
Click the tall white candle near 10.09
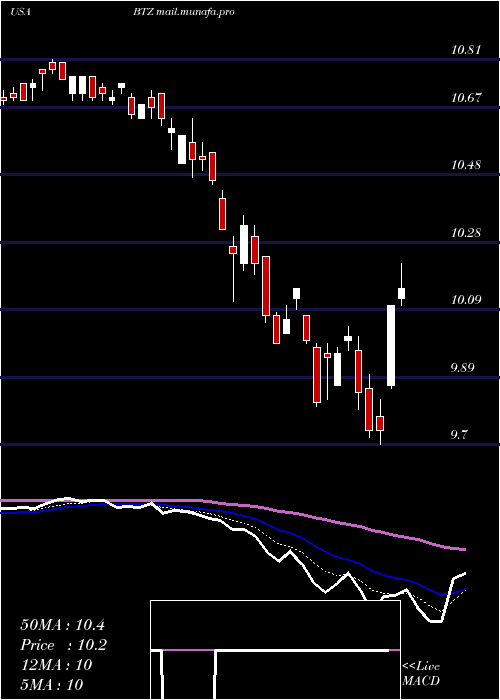pos(391,346)
